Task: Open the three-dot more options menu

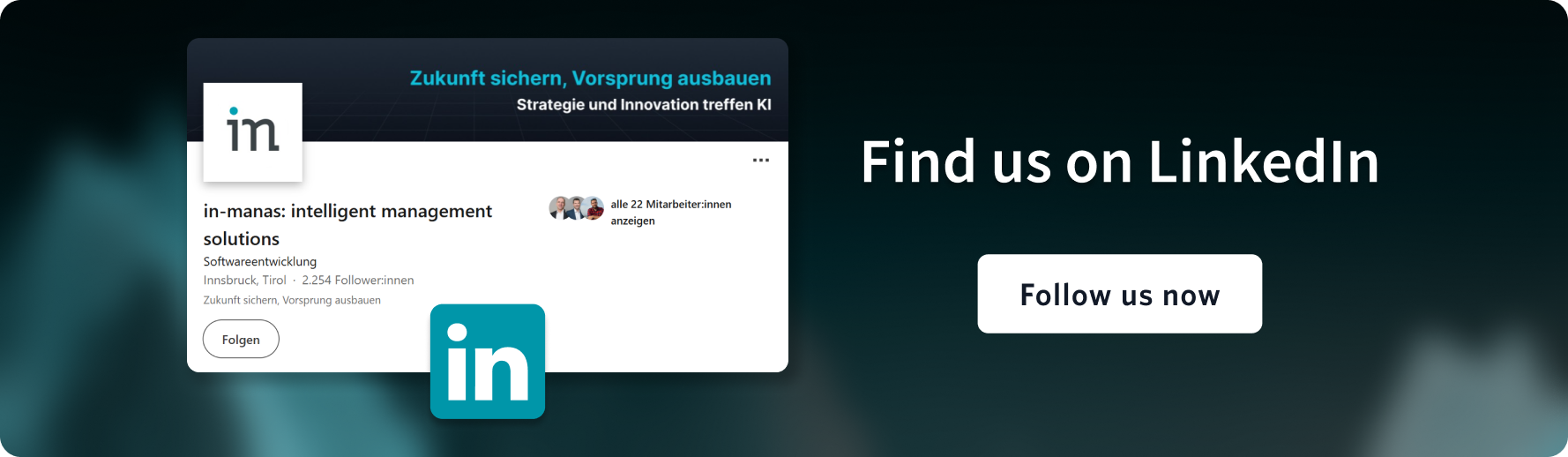Action: coord(761,161)
